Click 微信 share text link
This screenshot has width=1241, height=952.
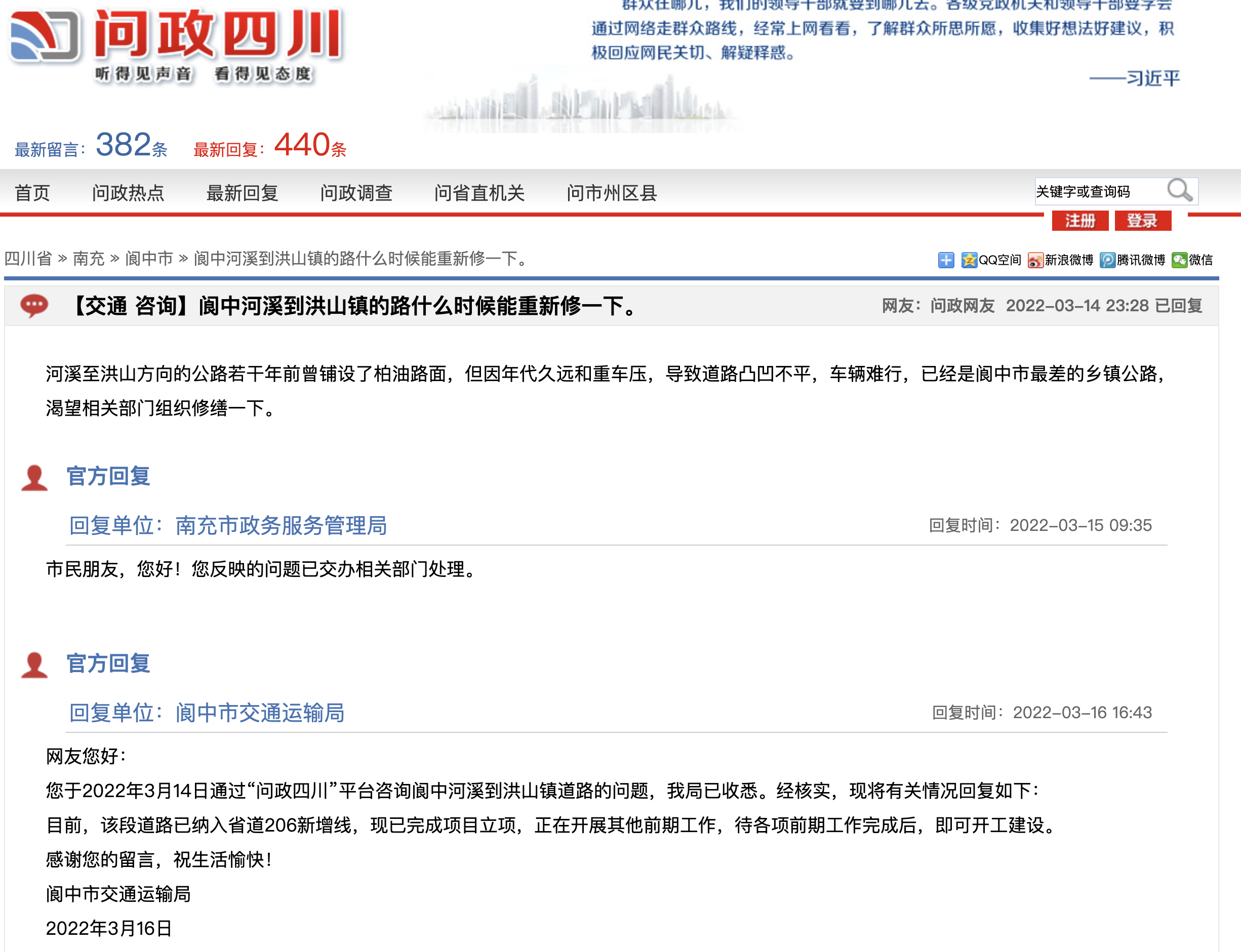[1201, 260]
